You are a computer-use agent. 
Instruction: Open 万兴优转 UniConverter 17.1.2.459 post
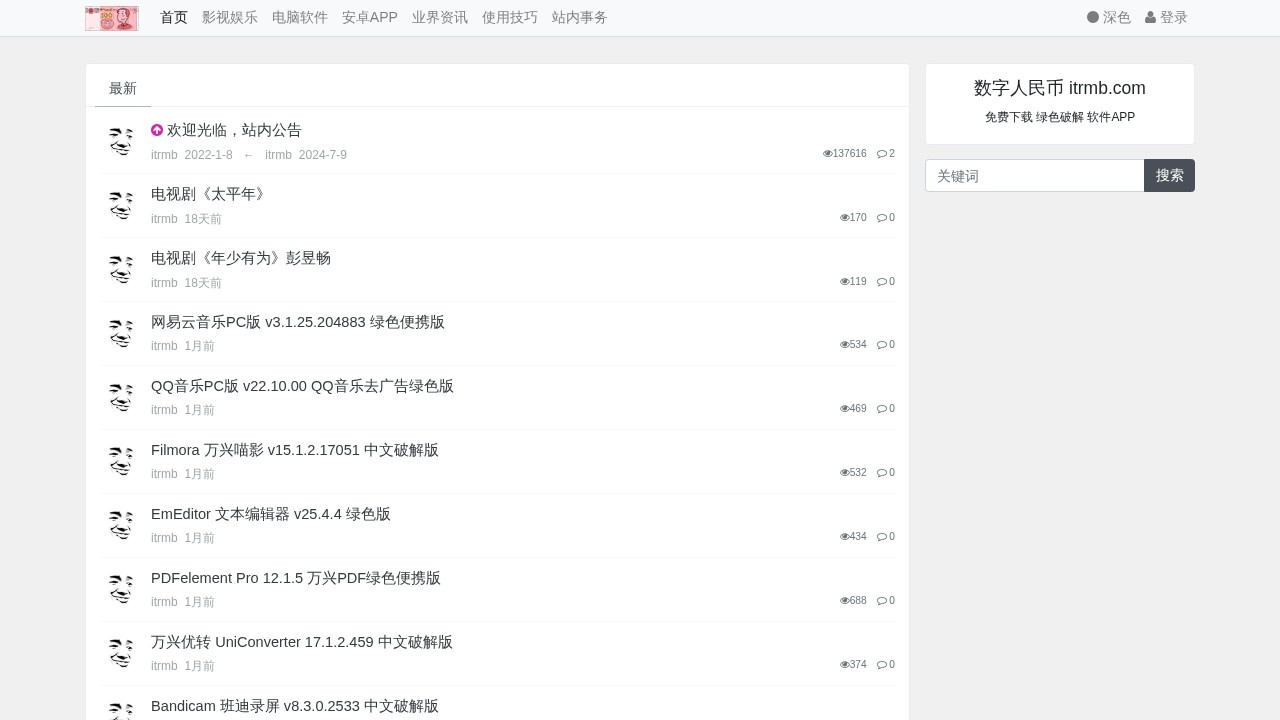tap(301, 642)
